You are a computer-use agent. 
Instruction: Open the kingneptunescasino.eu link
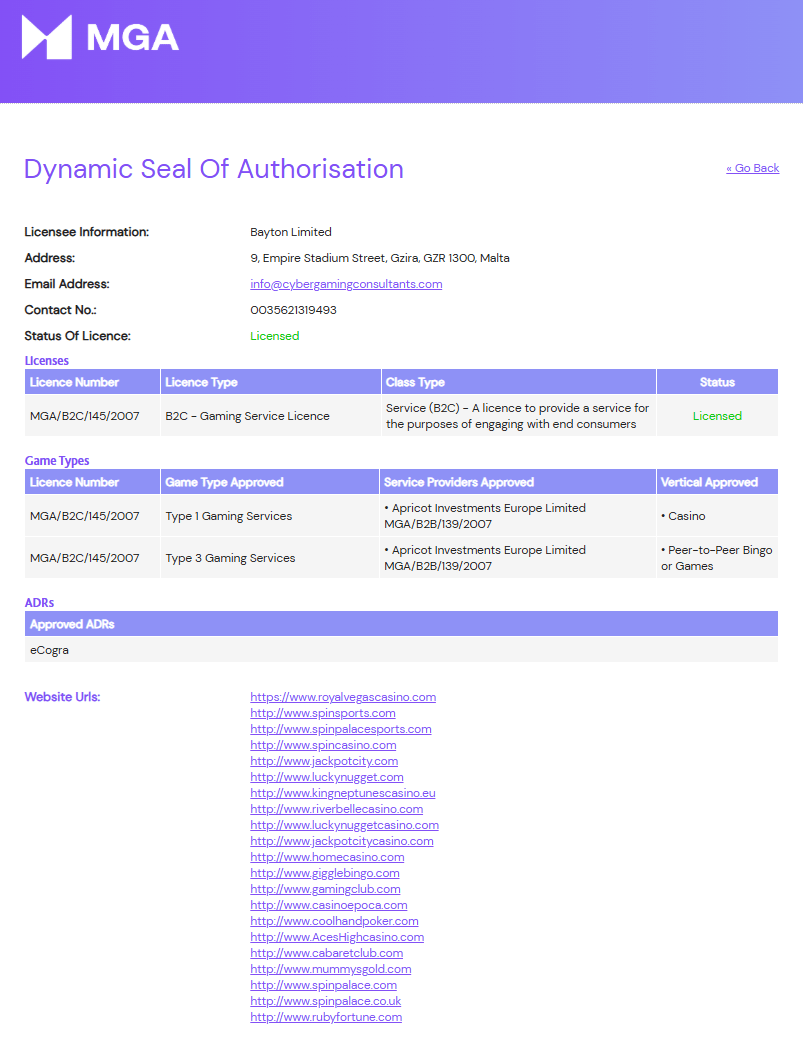tap(343, 793)
